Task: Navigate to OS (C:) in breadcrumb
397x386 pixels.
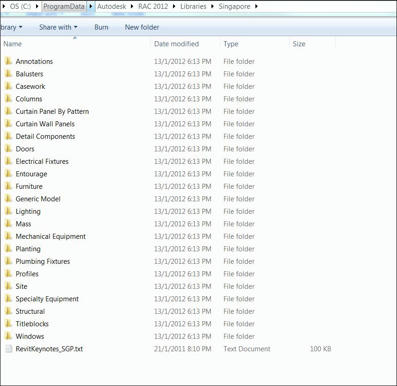Action: 20,6
